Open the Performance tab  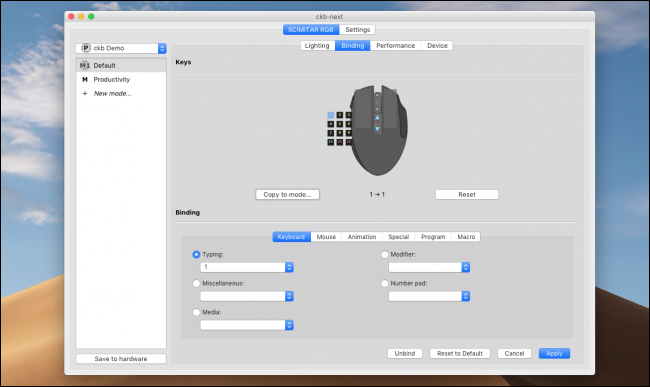pos(395,46)
